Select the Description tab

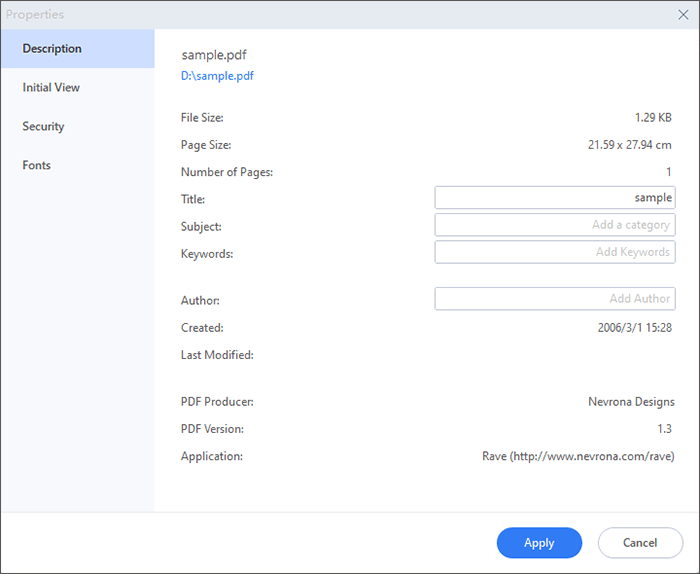(78, 49)
